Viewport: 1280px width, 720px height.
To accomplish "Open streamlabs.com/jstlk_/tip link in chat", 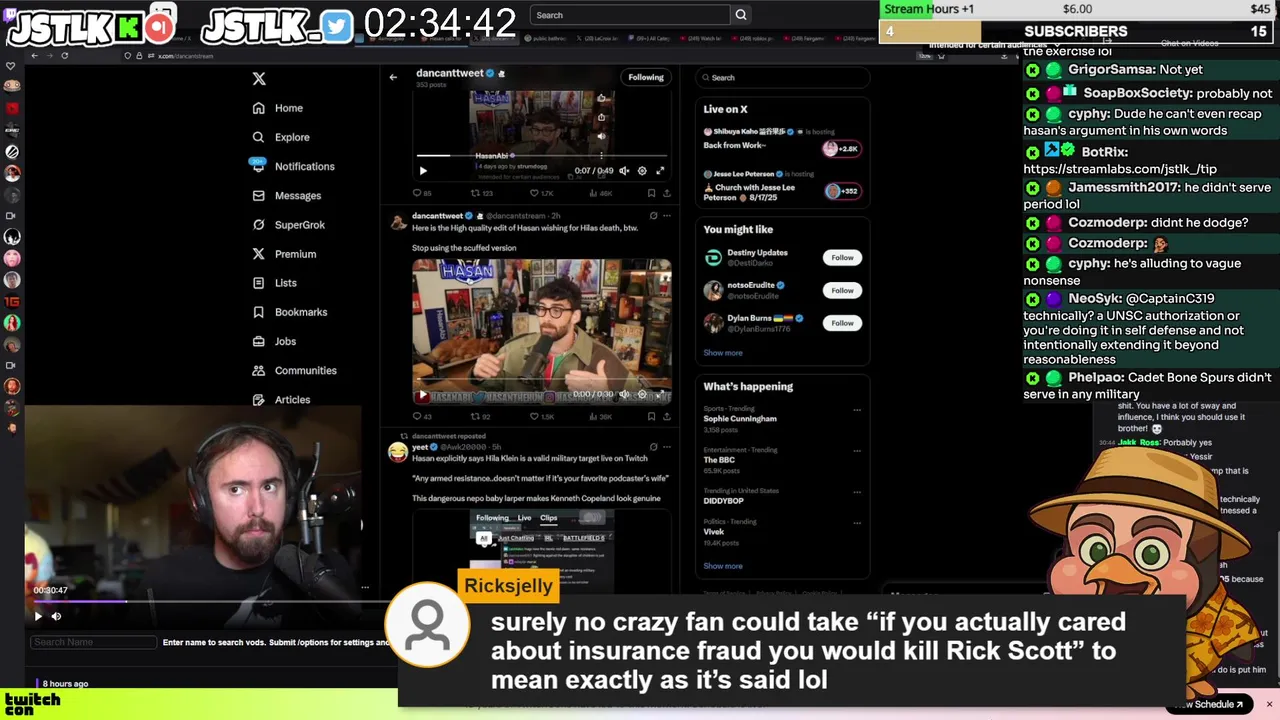I will pos(1120,169).
